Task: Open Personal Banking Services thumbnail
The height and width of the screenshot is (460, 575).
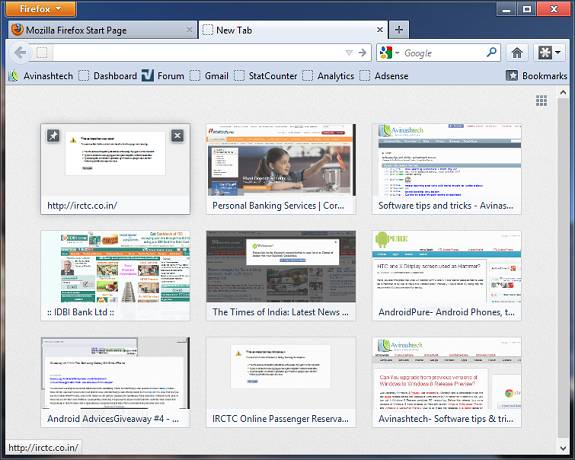Action: pyautogui.click(x=281, y=169)
